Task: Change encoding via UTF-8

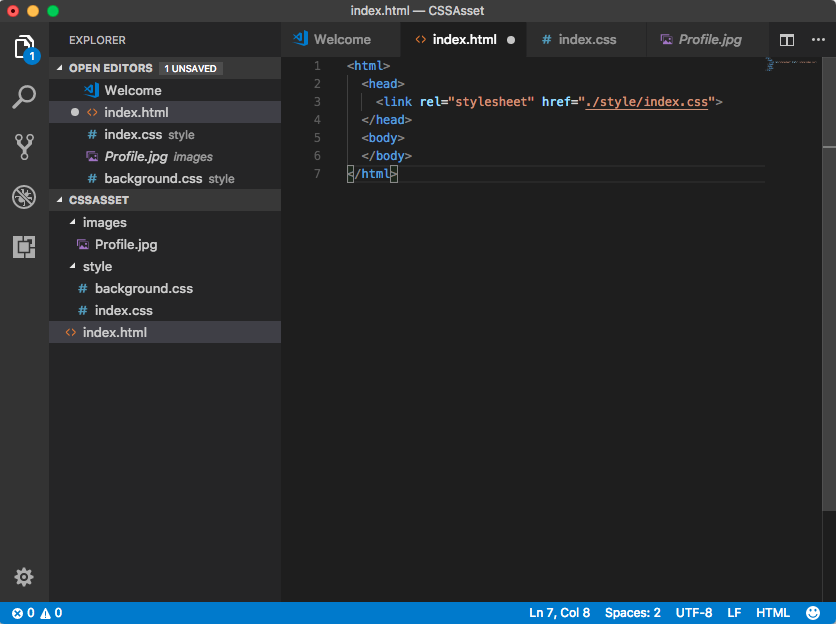Action: (694, 613)
